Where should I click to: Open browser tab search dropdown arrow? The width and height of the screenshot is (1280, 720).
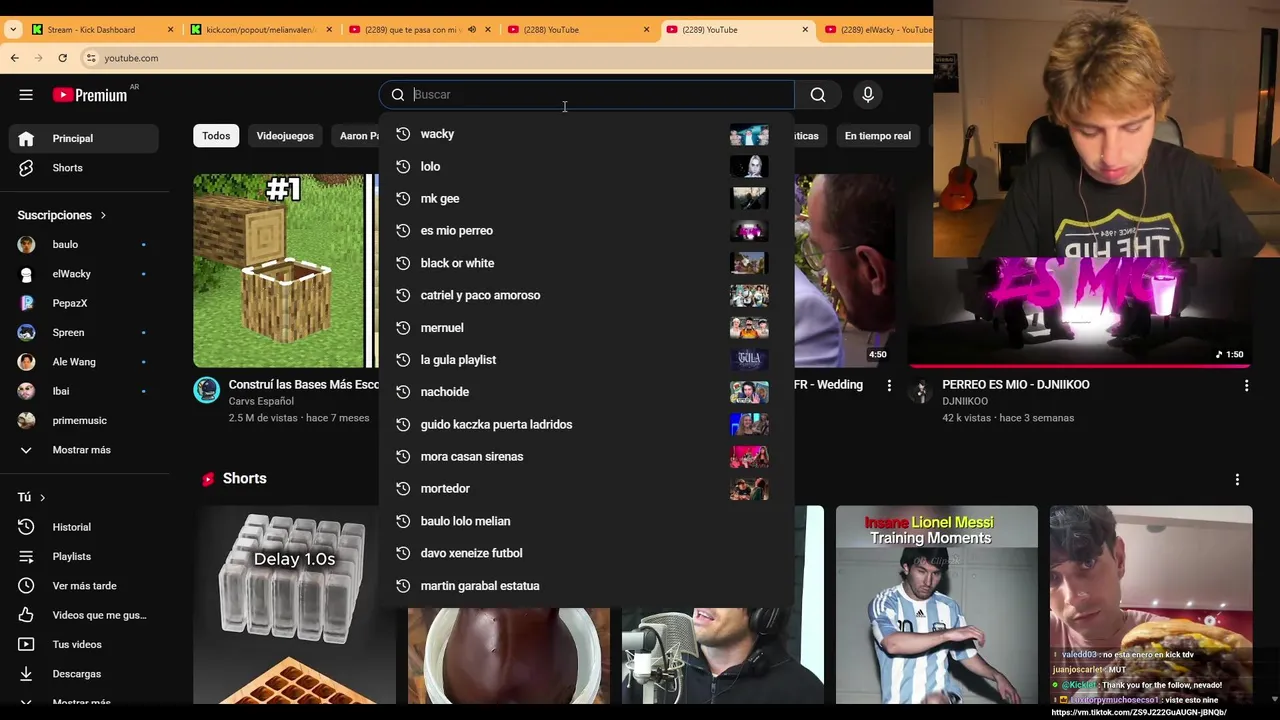pyautogui.click(x=12, y=30)
